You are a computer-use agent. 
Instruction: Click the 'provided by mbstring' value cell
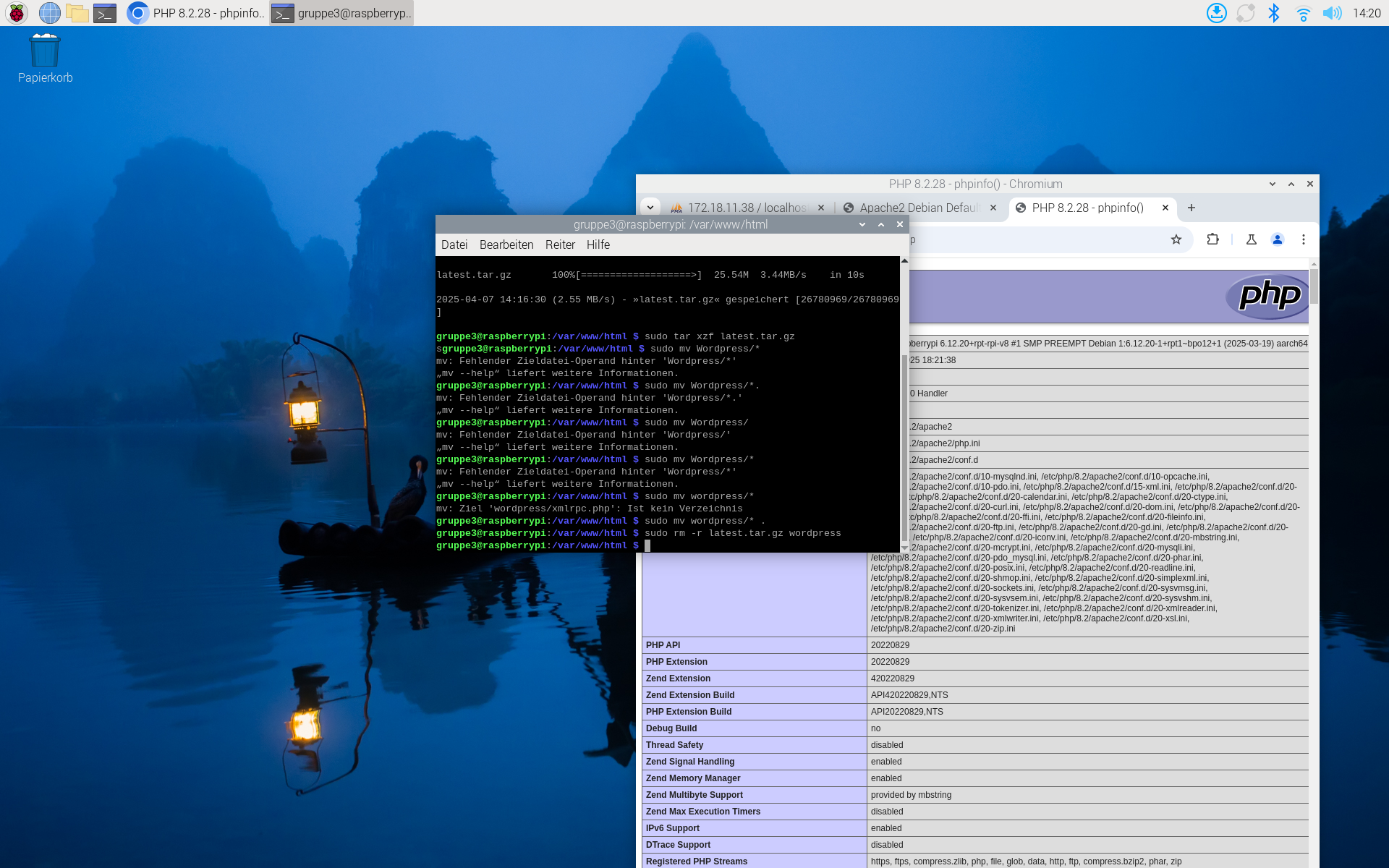pos(1088,795)
